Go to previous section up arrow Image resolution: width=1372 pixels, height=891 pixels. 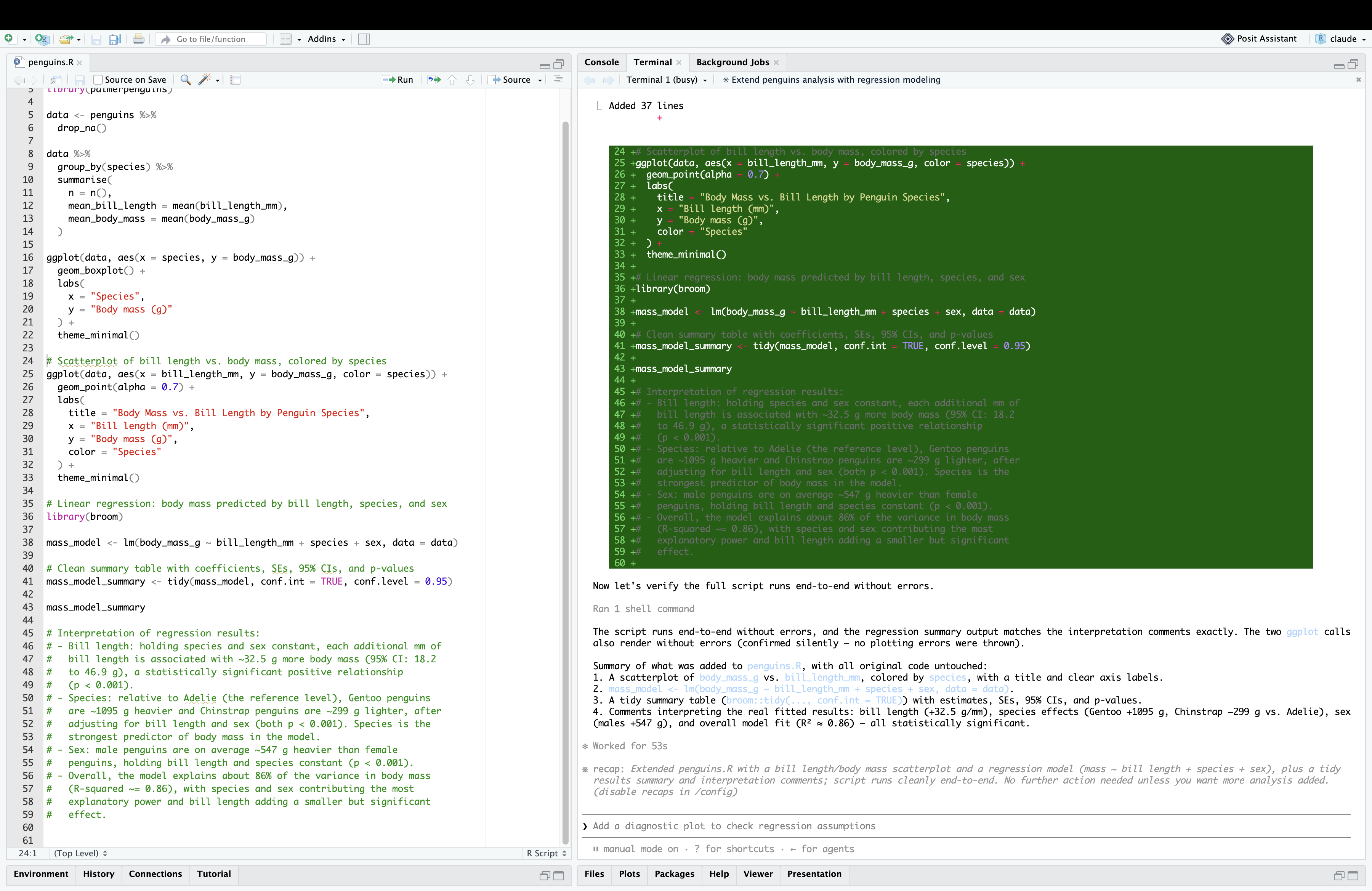[452, 80]
